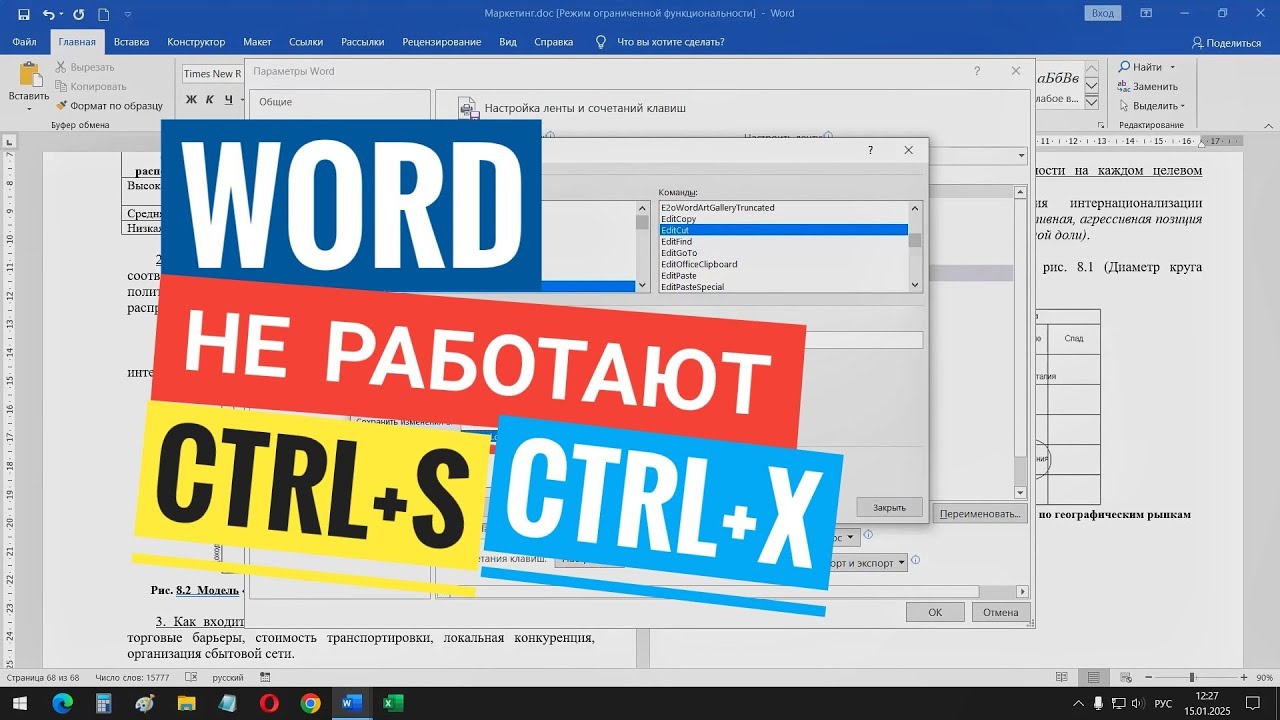Click the Поделиться share button

coord(1226,43)
